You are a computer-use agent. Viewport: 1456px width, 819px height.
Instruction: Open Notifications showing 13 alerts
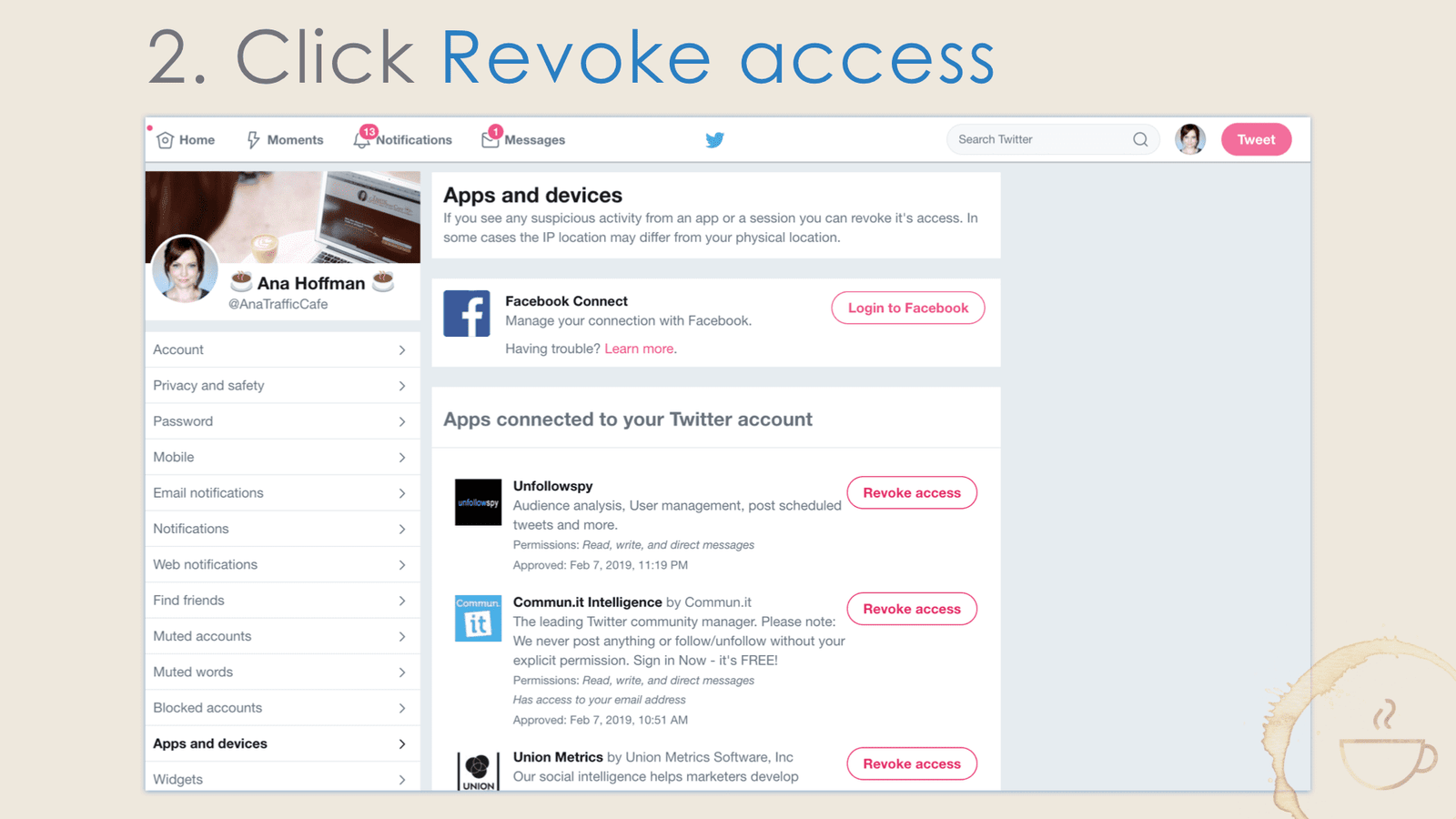click(402, 139)
